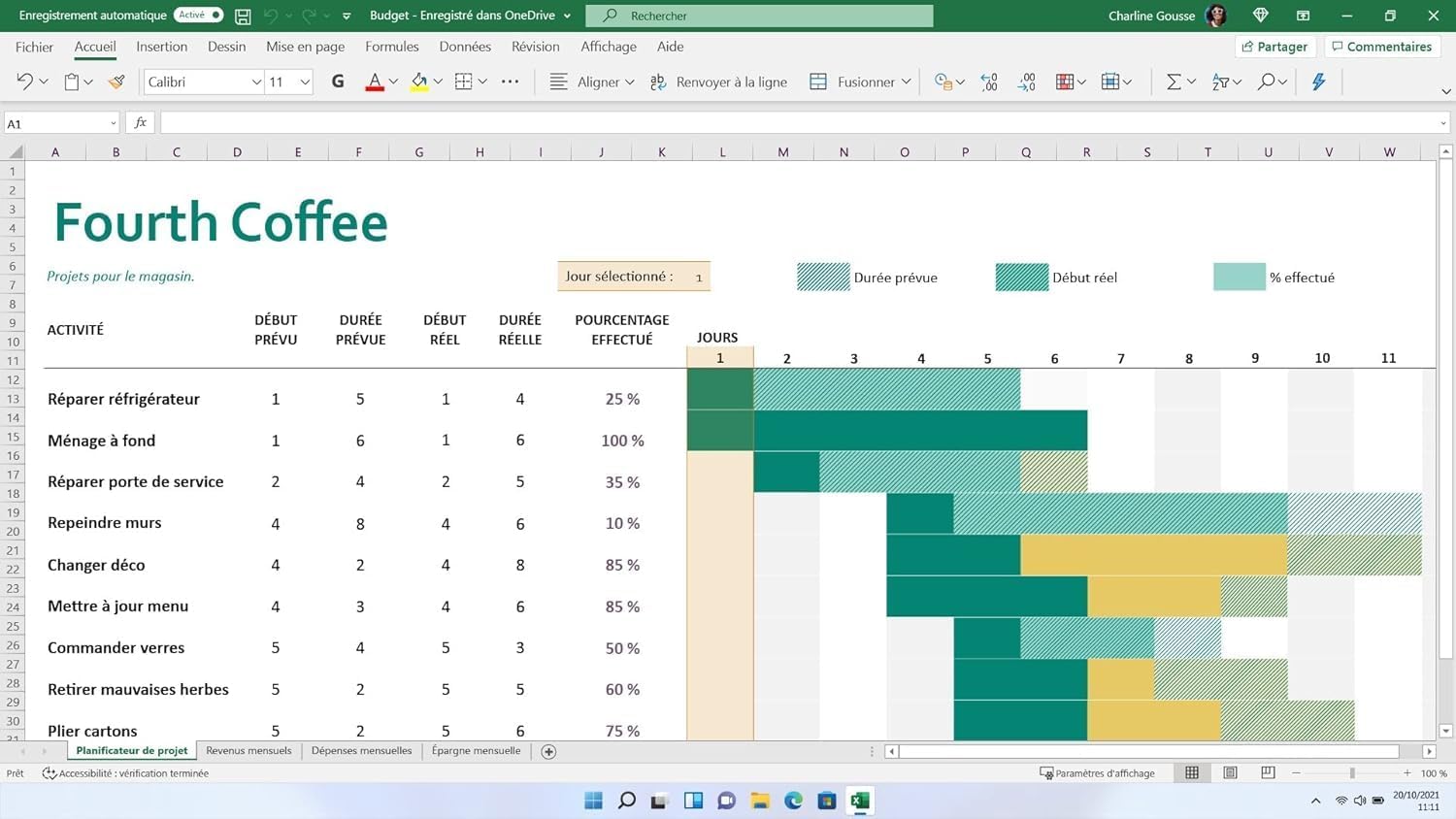The height and width of the screenshot is (819, 1456).
Task: Apply bold with the G button
Action: 338,82
